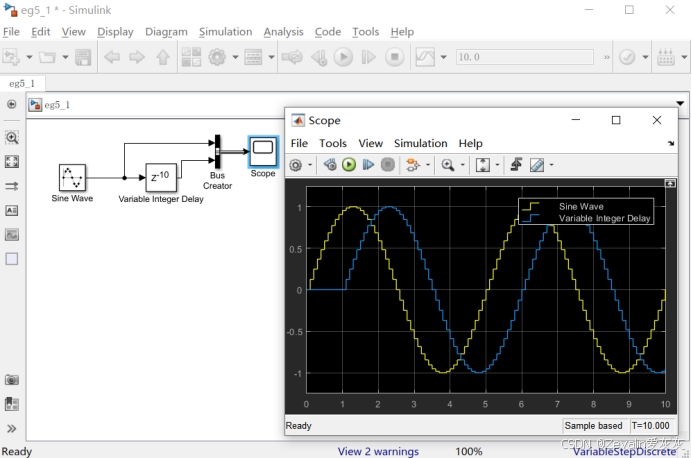Toggle Sample Time Display arrows icon
This screenshot has height=458, width=692.
pyautogui.click(x=12, y=186)
